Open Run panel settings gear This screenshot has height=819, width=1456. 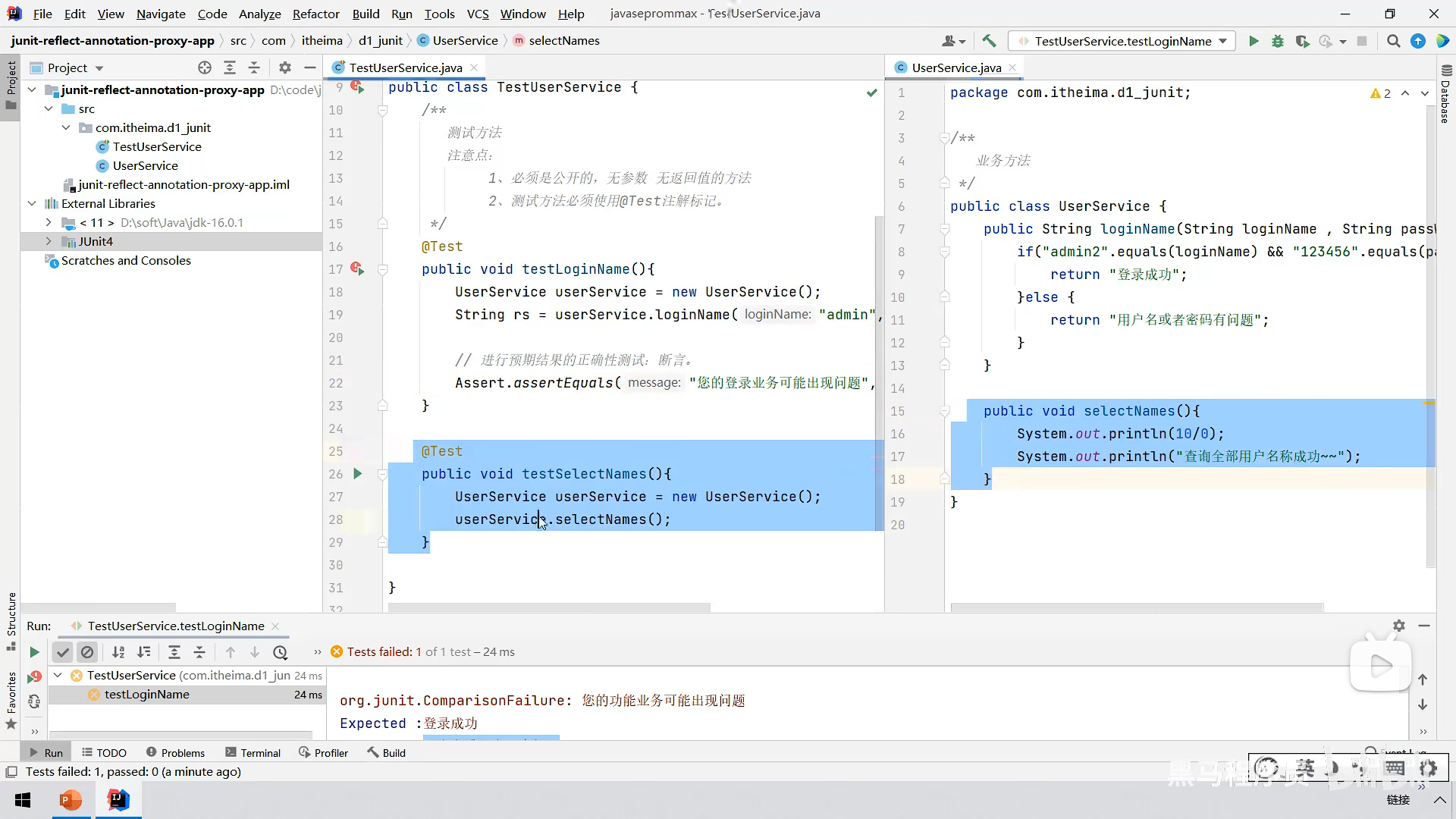(x=1399, y=626)
